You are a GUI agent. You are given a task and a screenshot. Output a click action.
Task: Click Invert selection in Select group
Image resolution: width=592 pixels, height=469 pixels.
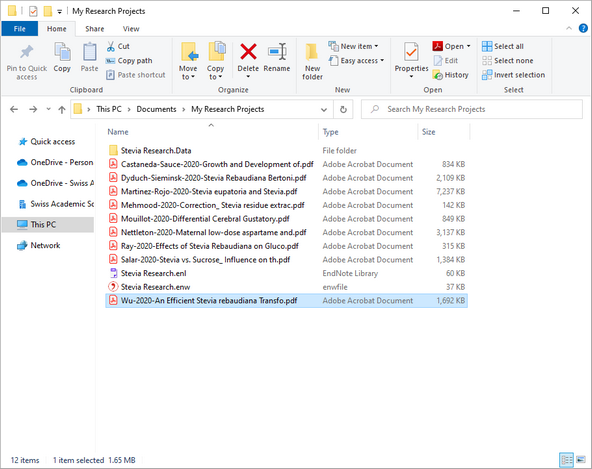tap(513, 75)
